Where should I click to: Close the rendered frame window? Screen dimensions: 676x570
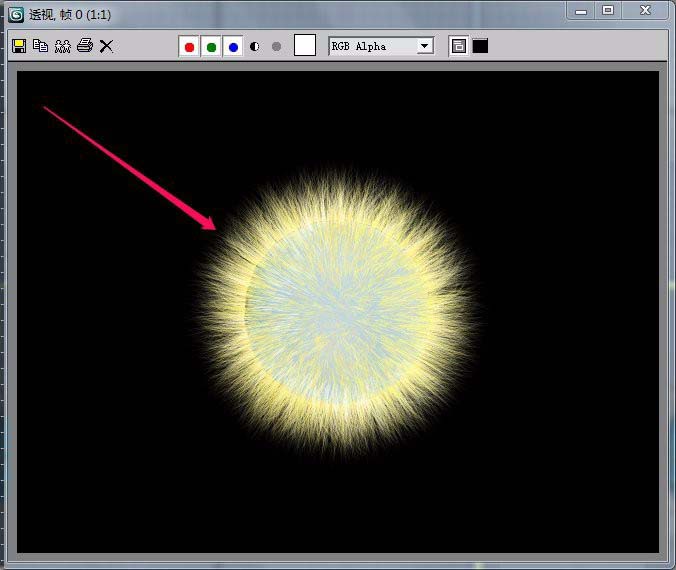point(645,10)
